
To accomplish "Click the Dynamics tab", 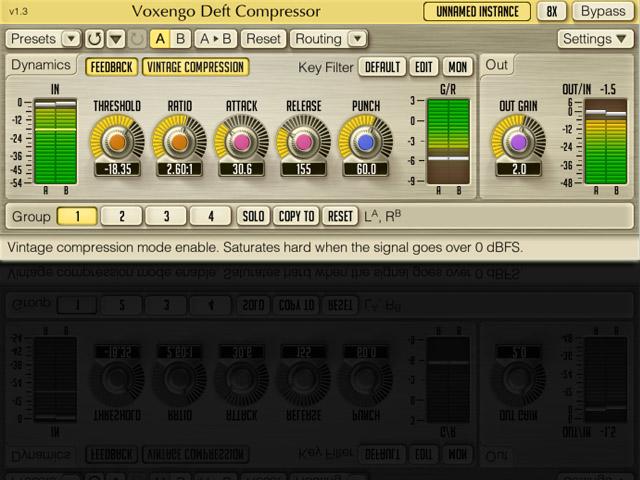I will pos(41,65).
